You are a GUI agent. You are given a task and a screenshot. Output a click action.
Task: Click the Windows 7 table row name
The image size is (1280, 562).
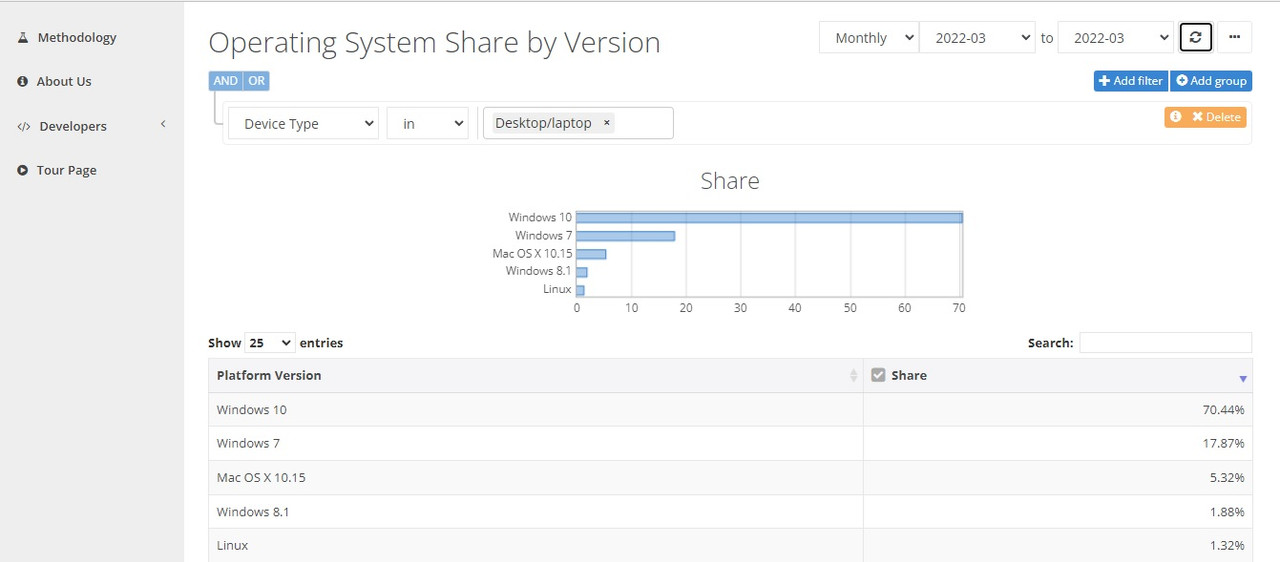(x=248, y=443)
